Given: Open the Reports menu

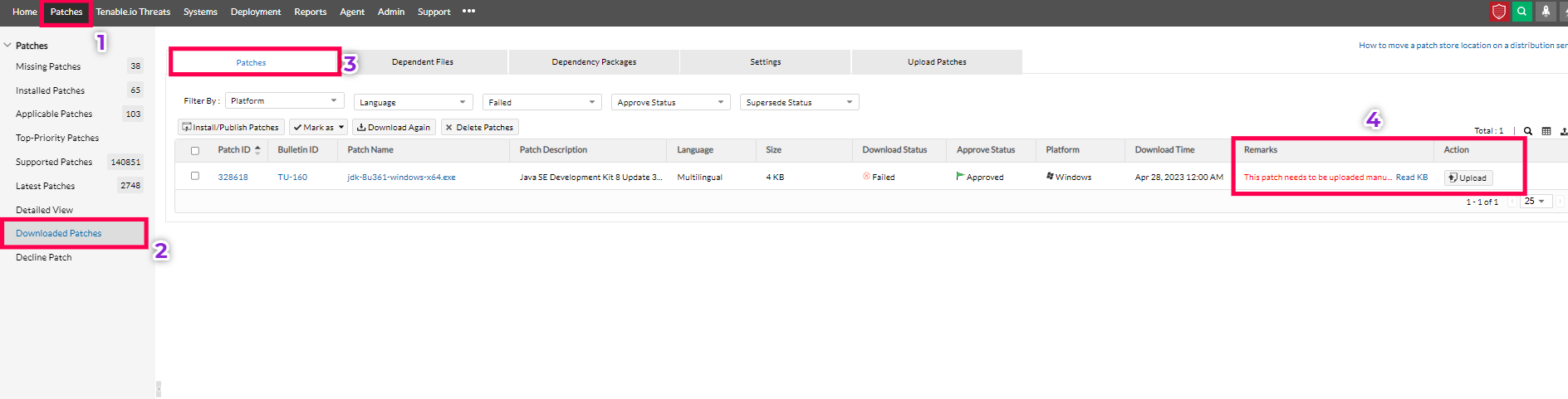Looking at the screenshot, I should pos(310,12).
